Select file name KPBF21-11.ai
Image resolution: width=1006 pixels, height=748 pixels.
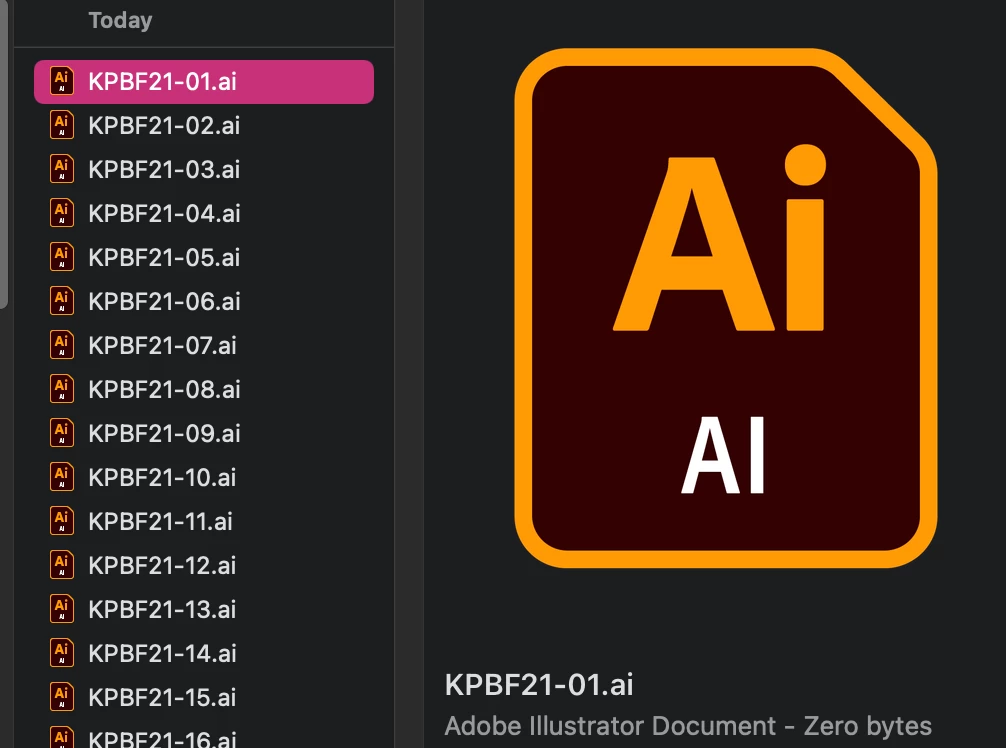pyautogui.click(x=160, y=522)
